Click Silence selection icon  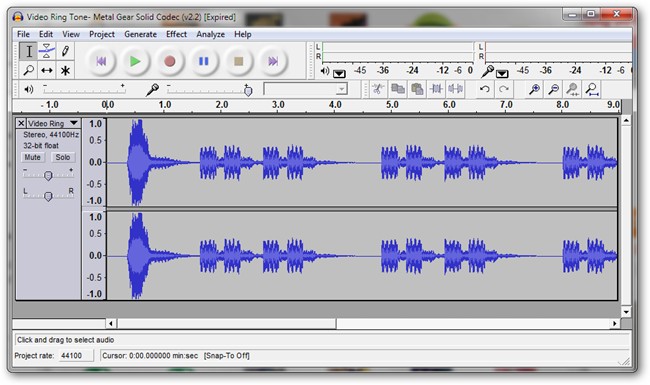pyautogui.click(x=455, y=89)
